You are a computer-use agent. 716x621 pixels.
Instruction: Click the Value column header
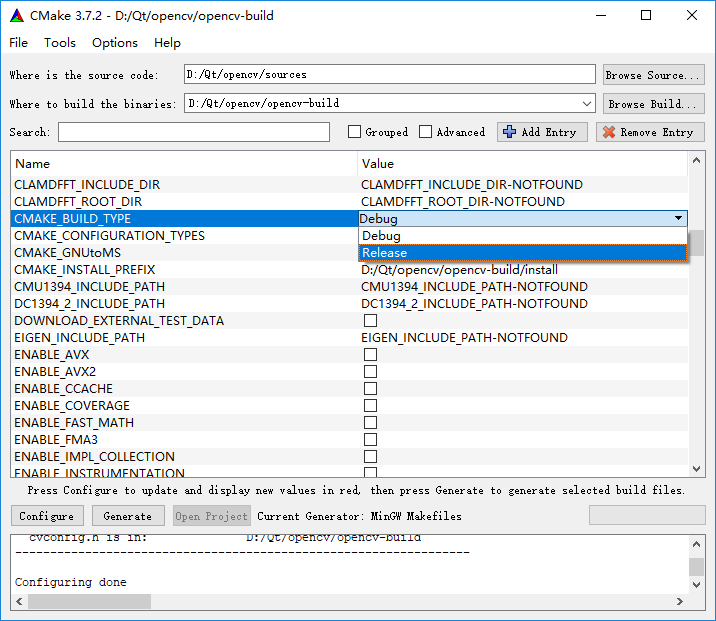point(522,163)
